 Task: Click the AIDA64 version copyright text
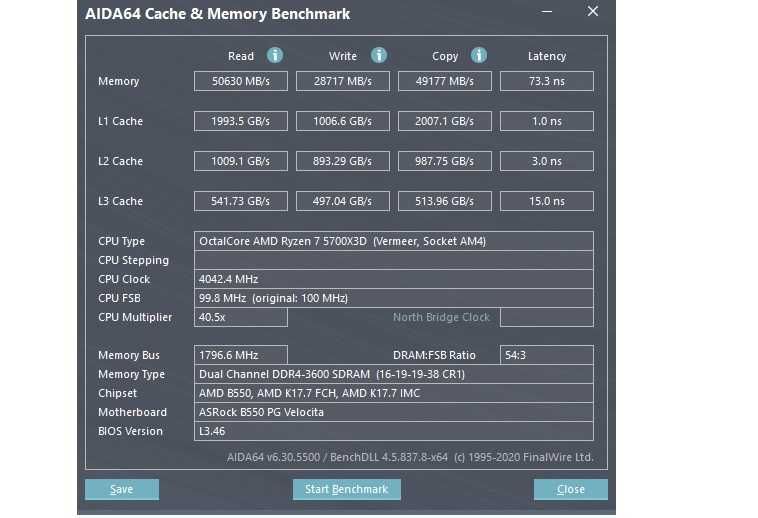410,457
